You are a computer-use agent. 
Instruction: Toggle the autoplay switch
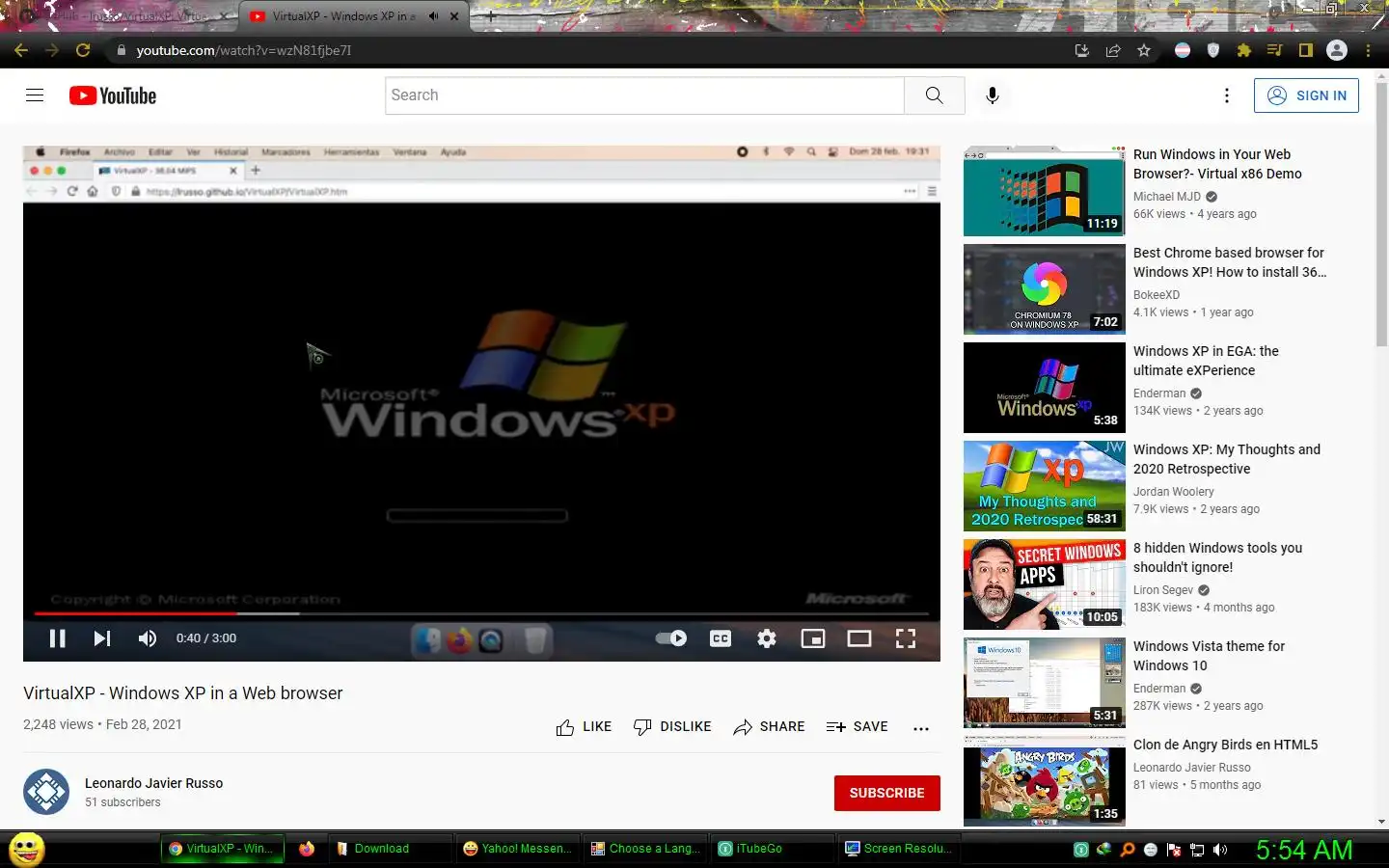point(670,638)
